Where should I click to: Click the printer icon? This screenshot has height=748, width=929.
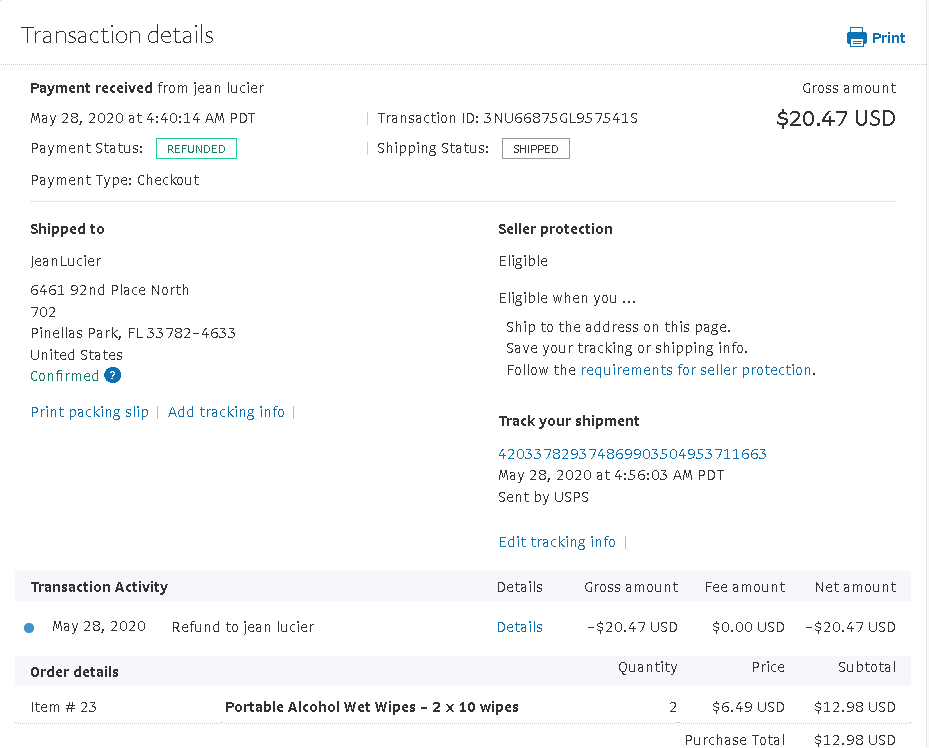point(857,38)
